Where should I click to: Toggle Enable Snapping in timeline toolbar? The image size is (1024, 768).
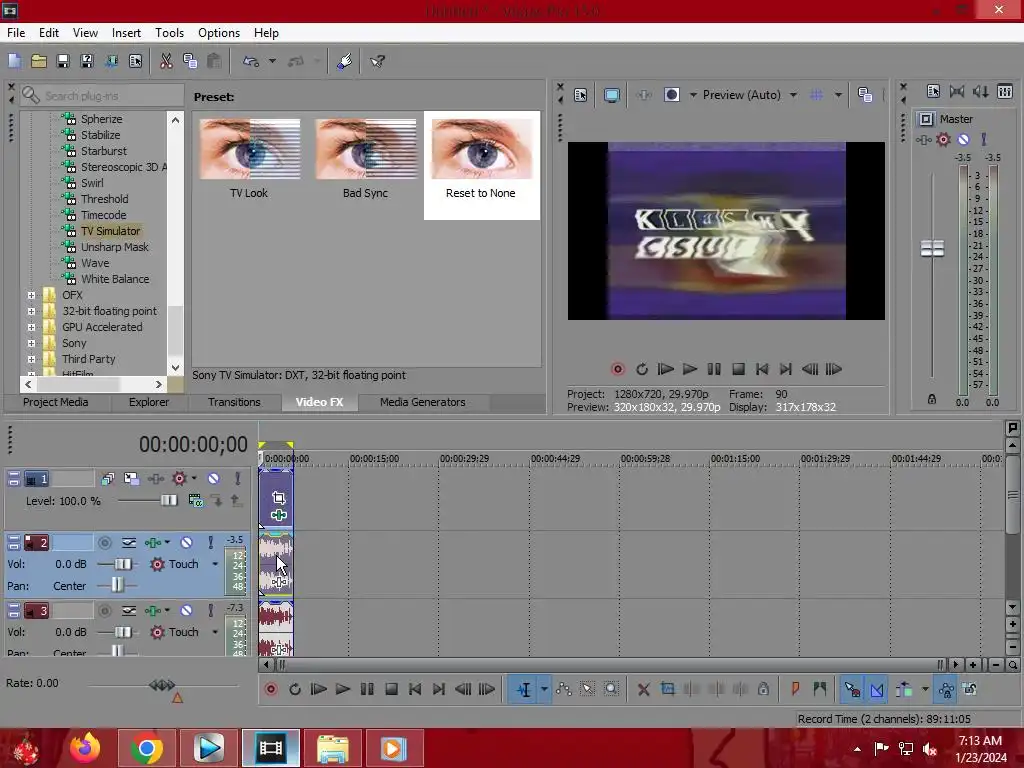tap(852, 690)
